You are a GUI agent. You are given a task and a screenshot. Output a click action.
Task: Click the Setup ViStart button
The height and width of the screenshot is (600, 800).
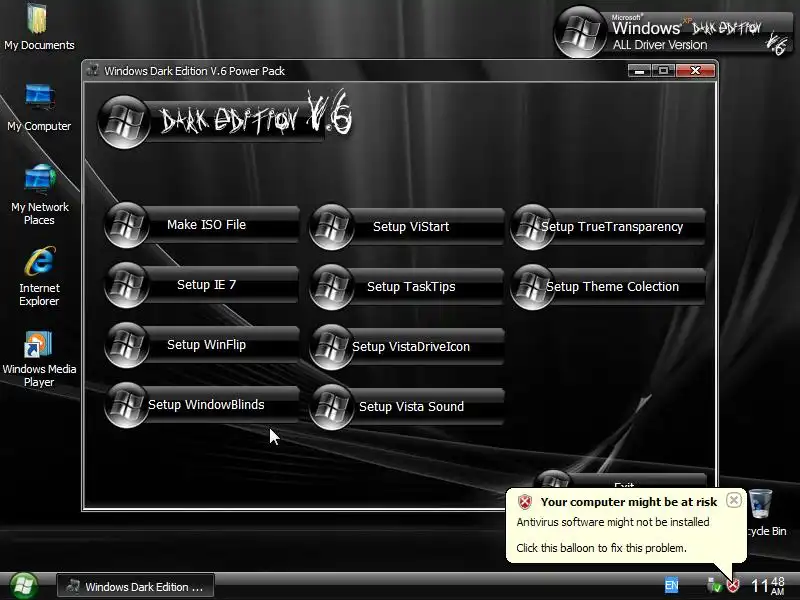(407, 227)
